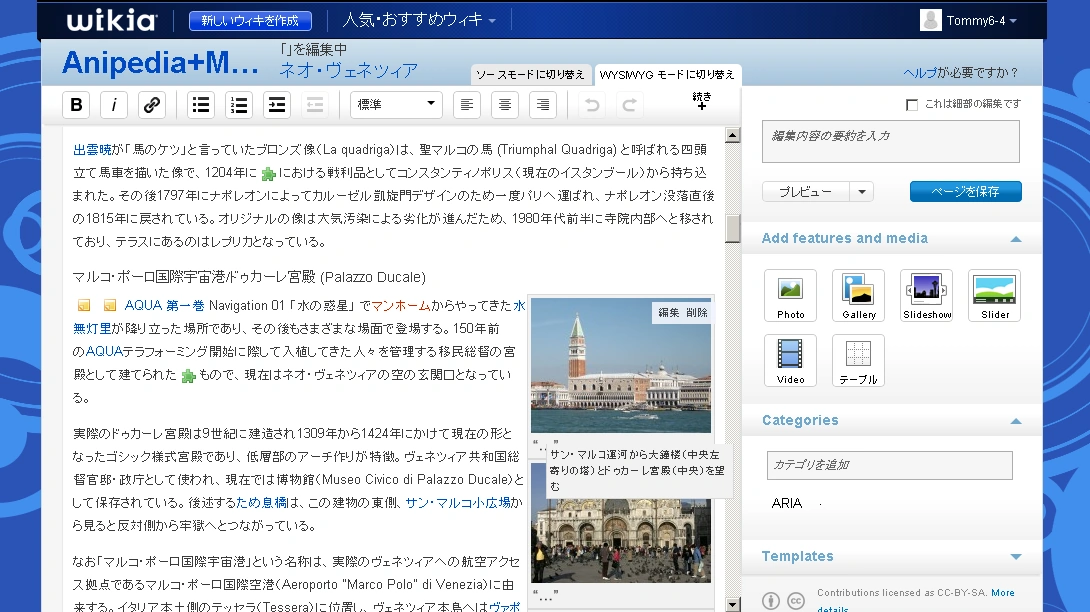Screen dimensions: 1090x612
Task: Switch to WYSIWYG mode tab
Action: (x=667, y=74)
